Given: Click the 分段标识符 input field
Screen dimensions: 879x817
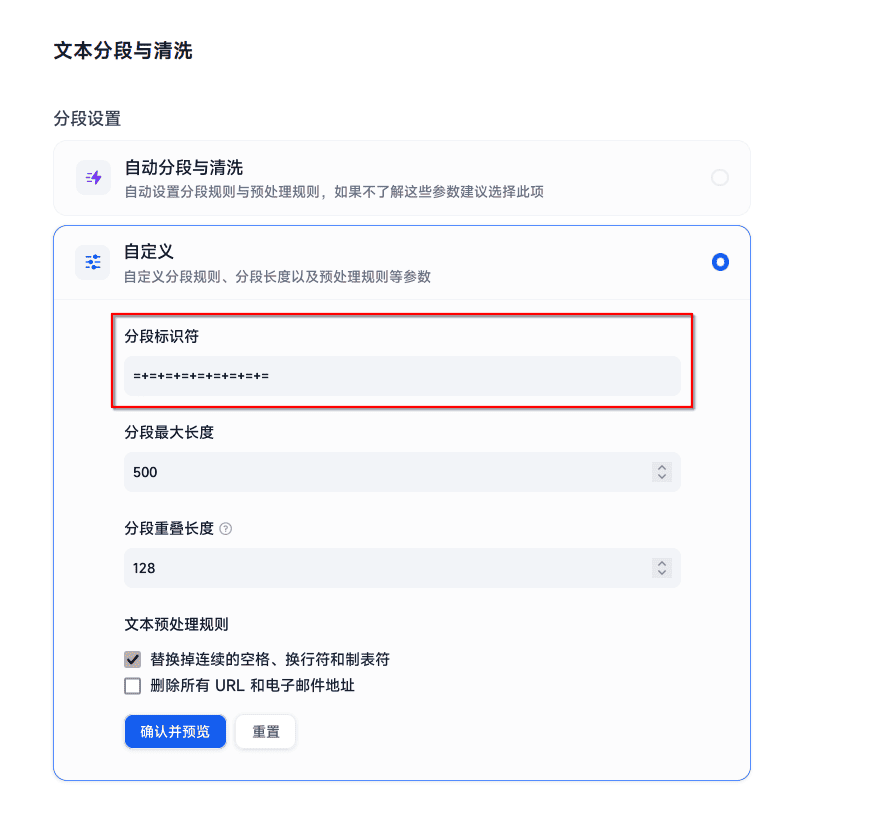Looking at the screenshot, I should 400,376.
